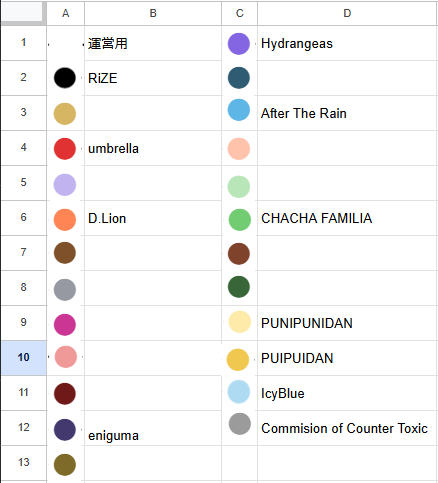This screenshot has width=438, height=483.
Task: Click the light blue circle next to IcyBlue
Action: coord(239,392)
